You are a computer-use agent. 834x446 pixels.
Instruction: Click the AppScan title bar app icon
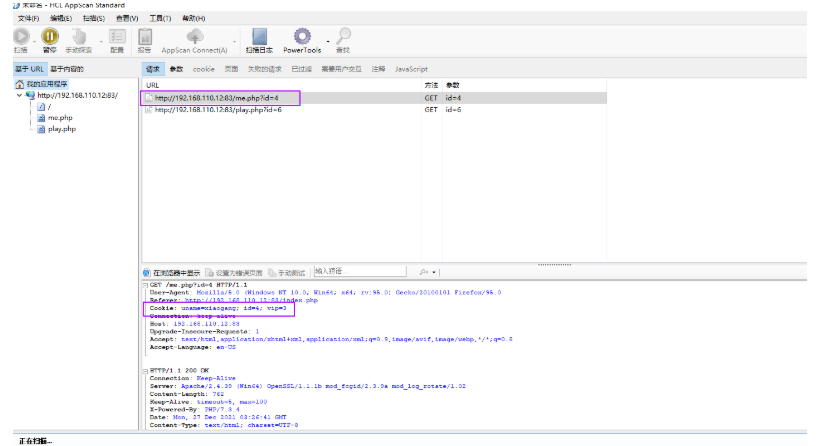point(16,5)
